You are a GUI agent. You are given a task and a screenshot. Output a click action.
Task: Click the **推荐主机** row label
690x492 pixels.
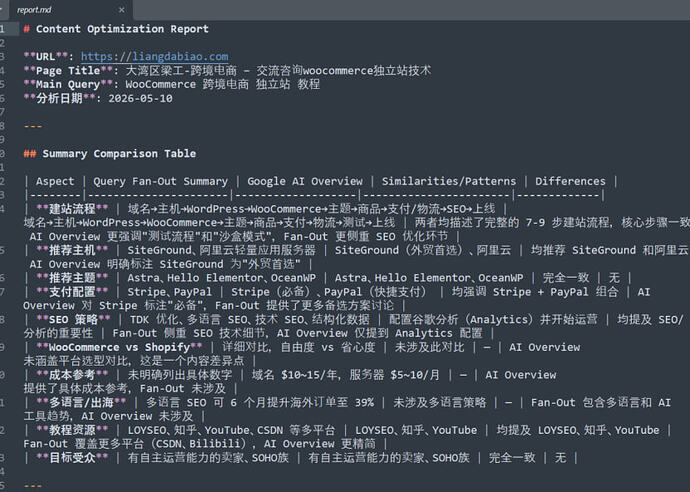tap(72, 250)
